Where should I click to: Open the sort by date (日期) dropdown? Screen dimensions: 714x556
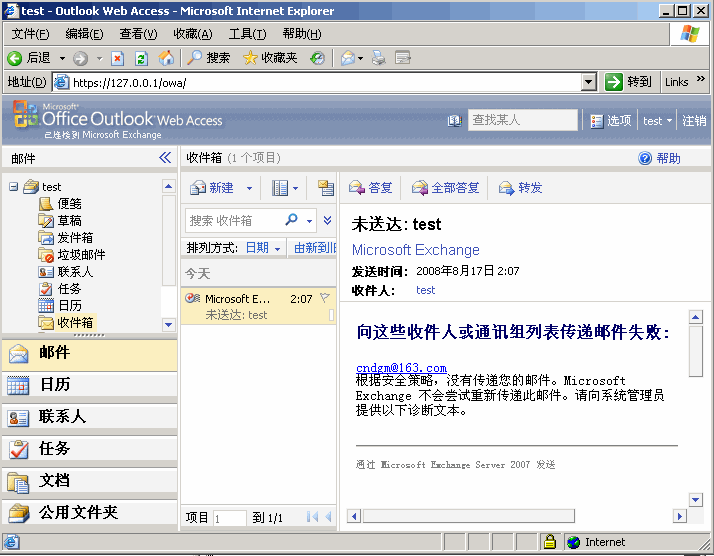point(263,248)
